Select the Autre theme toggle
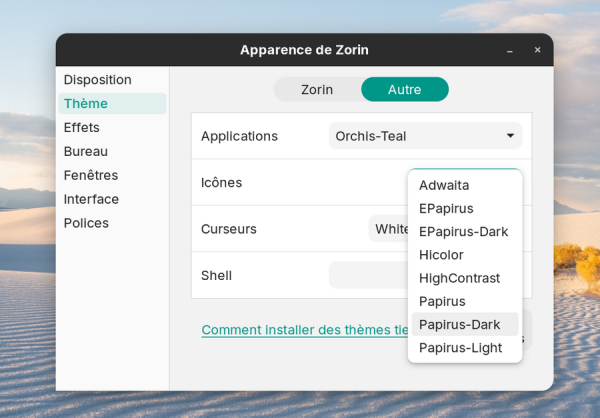Screen dimensions: 600x418 pos(404,89)
